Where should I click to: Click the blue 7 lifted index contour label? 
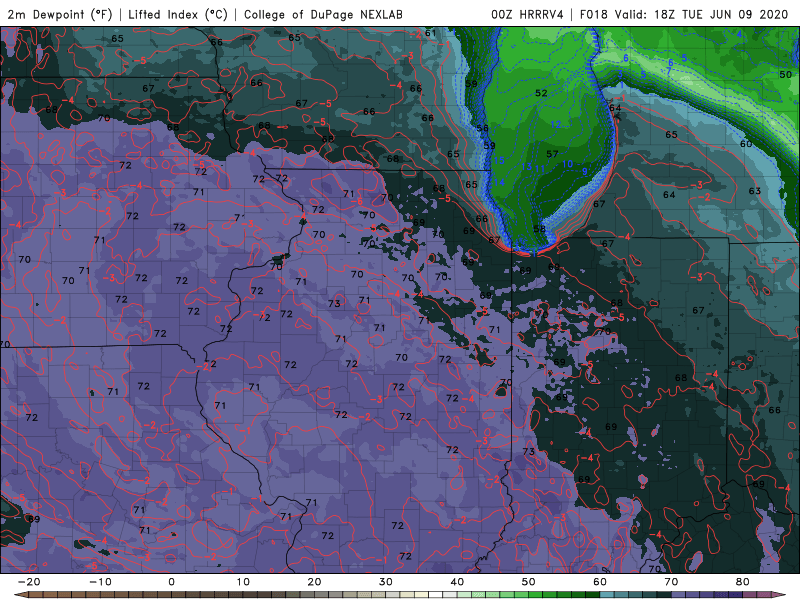coord(669,71)
